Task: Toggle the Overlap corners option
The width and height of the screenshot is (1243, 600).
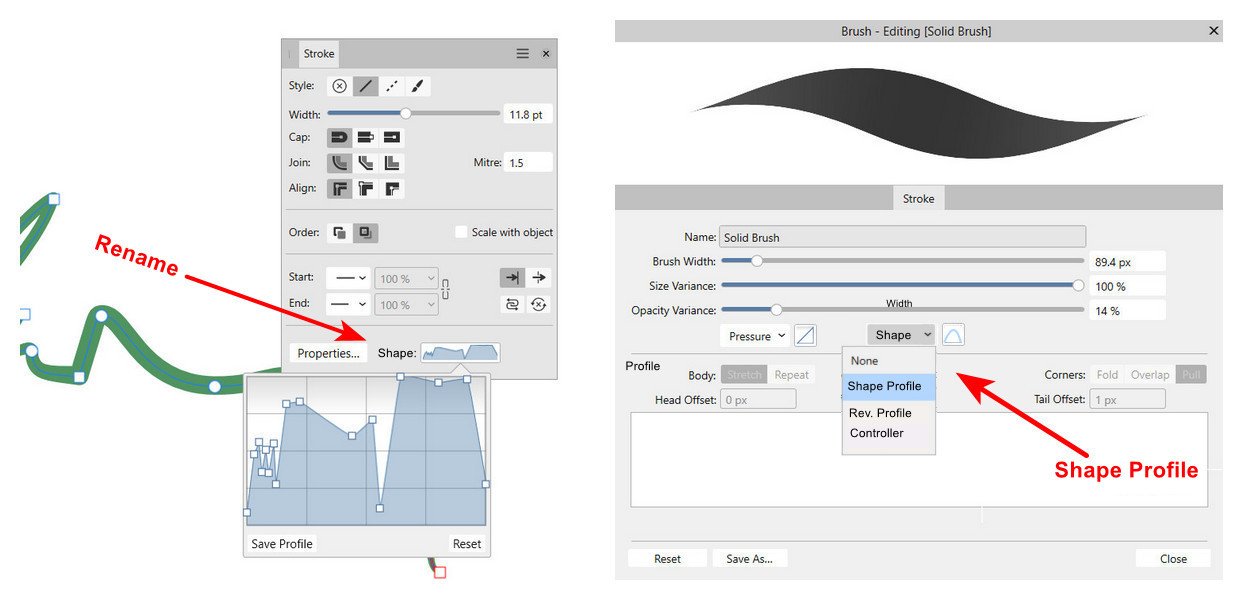Action: click(1149, 375)
